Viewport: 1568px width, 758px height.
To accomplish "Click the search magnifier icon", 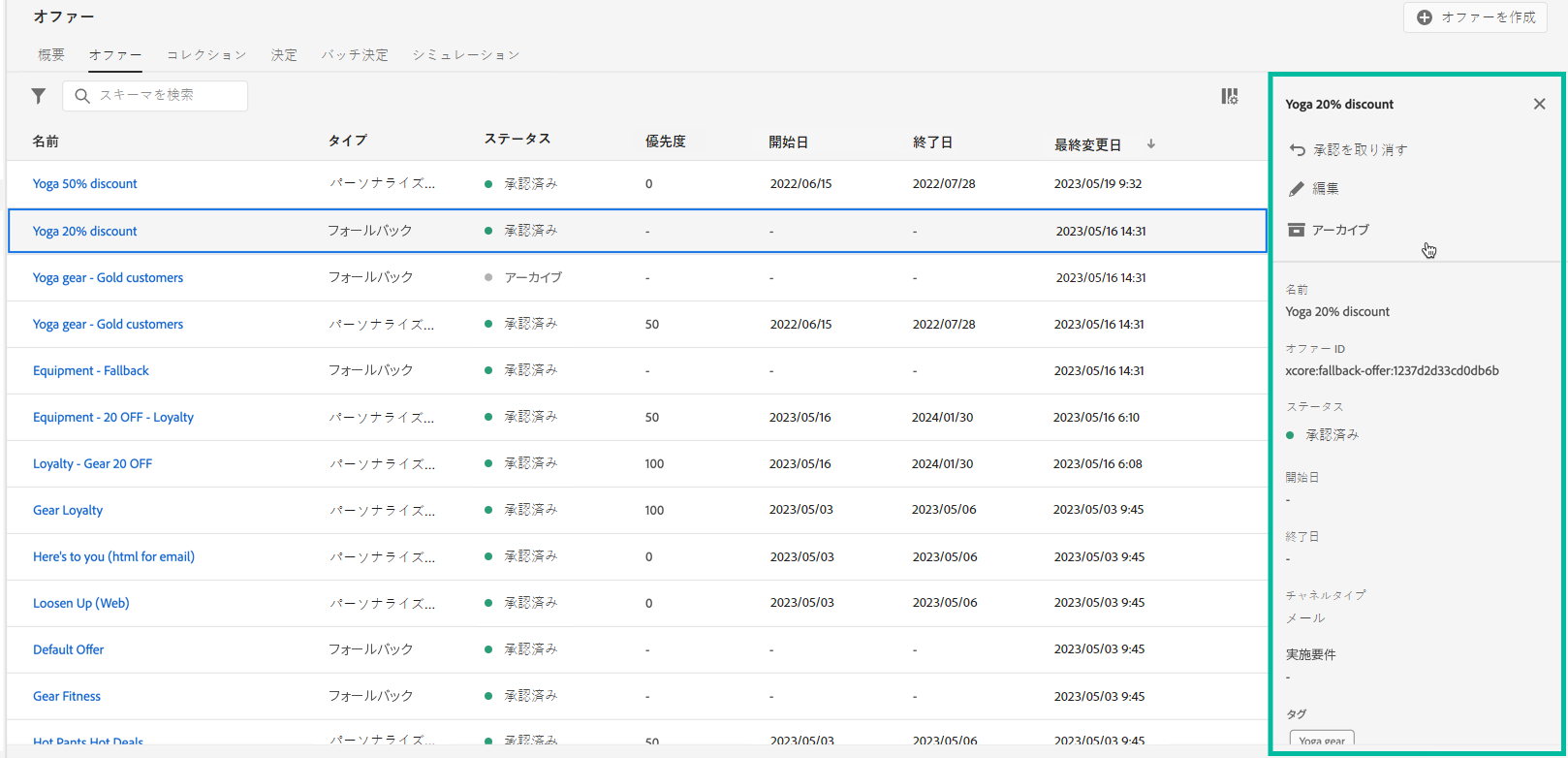I will (x=82, y=96).
